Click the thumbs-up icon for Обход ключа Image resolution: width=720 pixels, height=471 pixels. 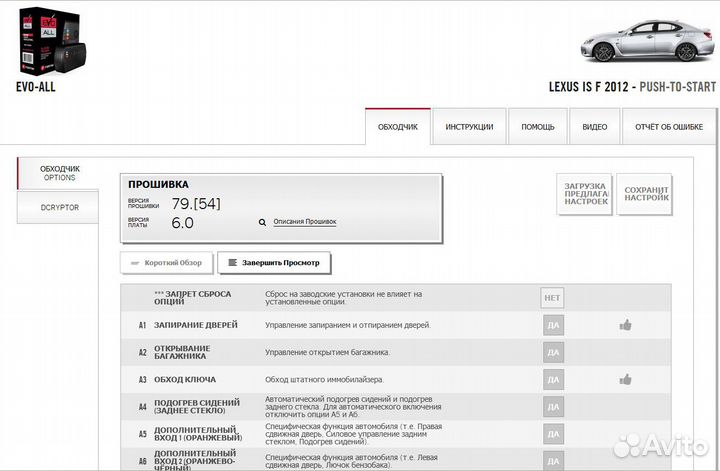click(625, 379)
